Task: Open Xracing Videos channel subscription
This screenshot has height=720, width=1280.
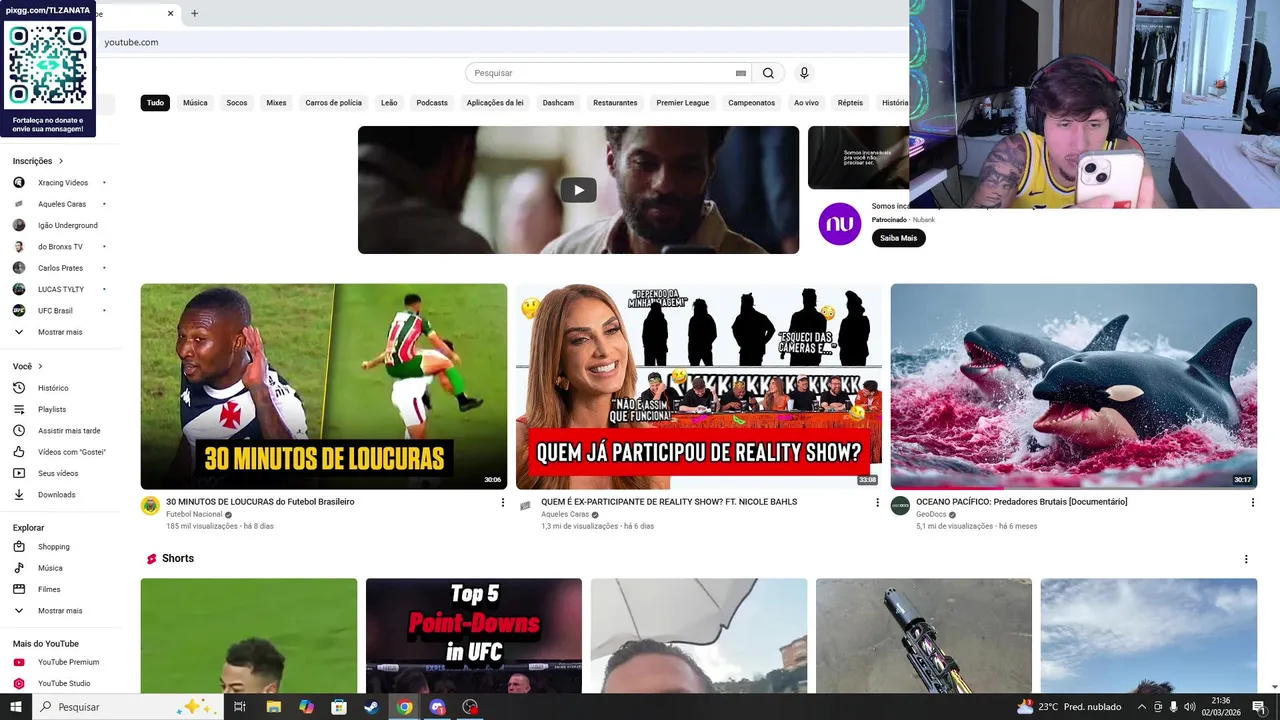Action: (63, 183)
